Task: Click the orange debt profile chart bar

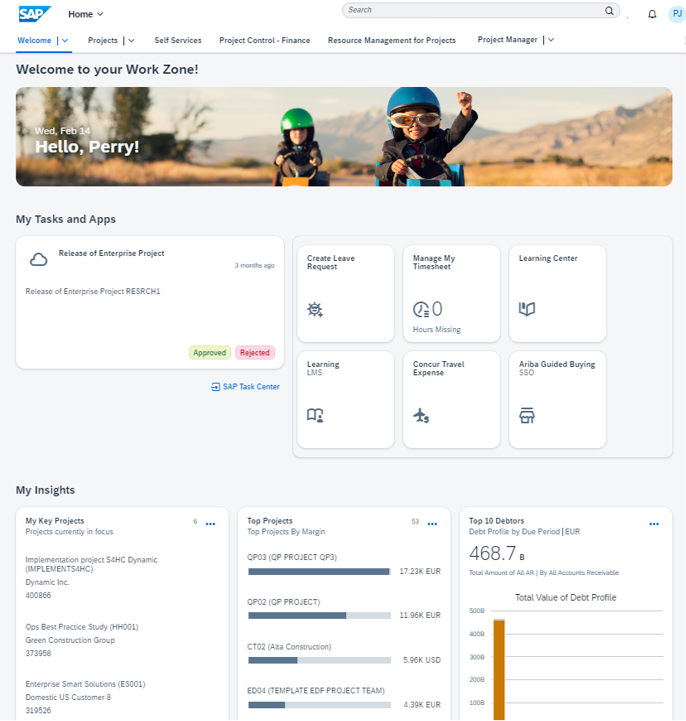Action: coord(499,670)
